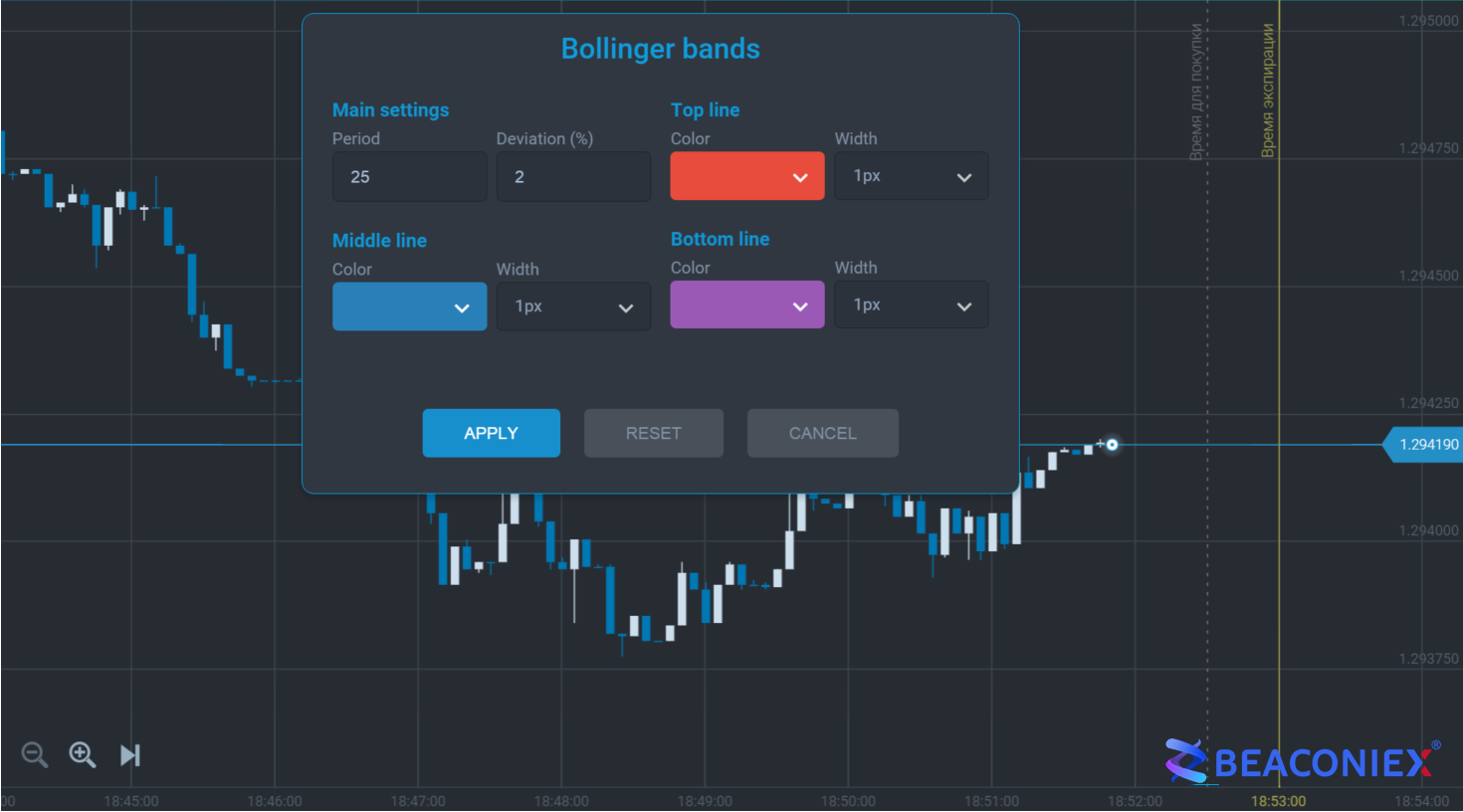This screenshot has width=1463, height=812.
Task: Open Top line color dropdown
Action: tap(747, 176)
